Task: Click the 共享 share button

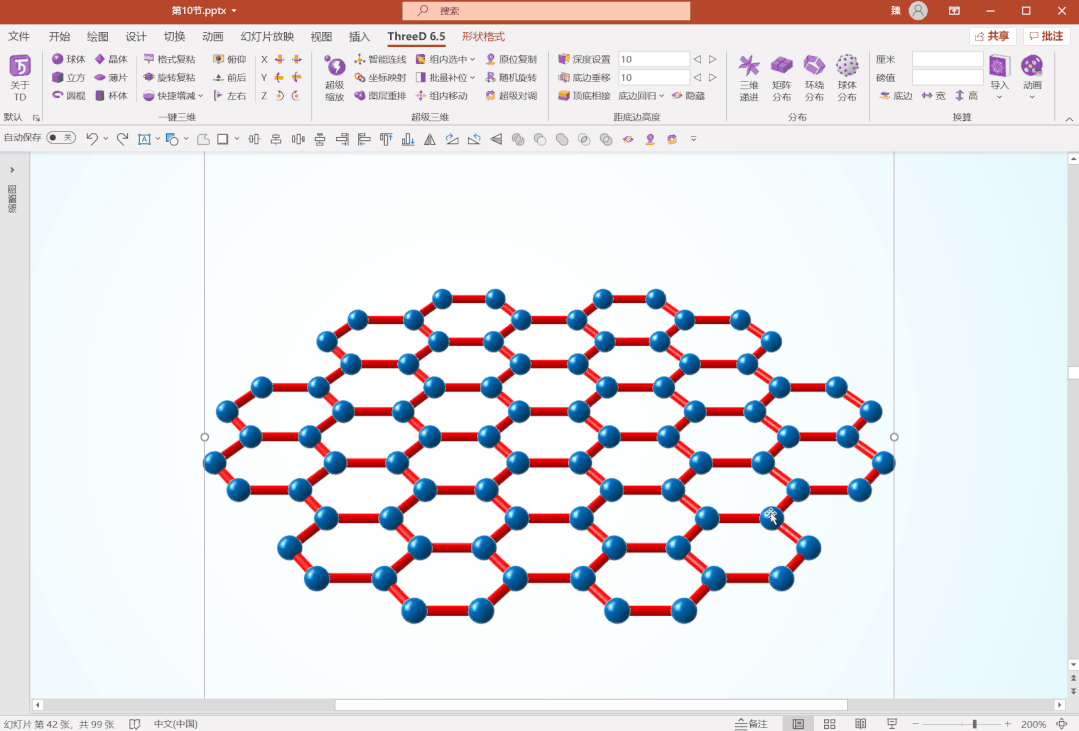Action: coord(992,35)
